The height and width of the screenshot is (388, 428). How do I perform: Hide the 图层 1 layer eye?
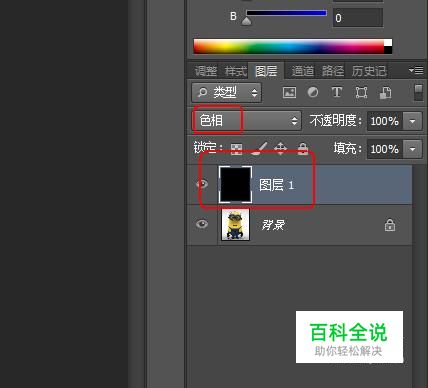pyautogui.click(x=202, y=184)
